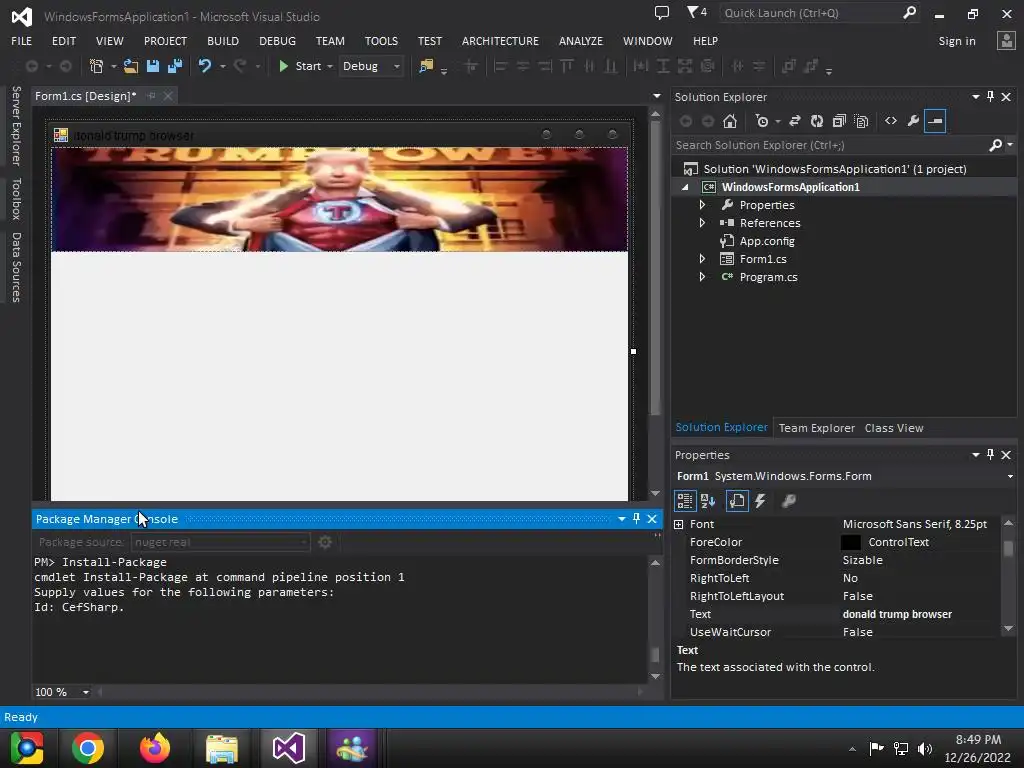
Task: Open the FILE menu
Action: [22, 41]
